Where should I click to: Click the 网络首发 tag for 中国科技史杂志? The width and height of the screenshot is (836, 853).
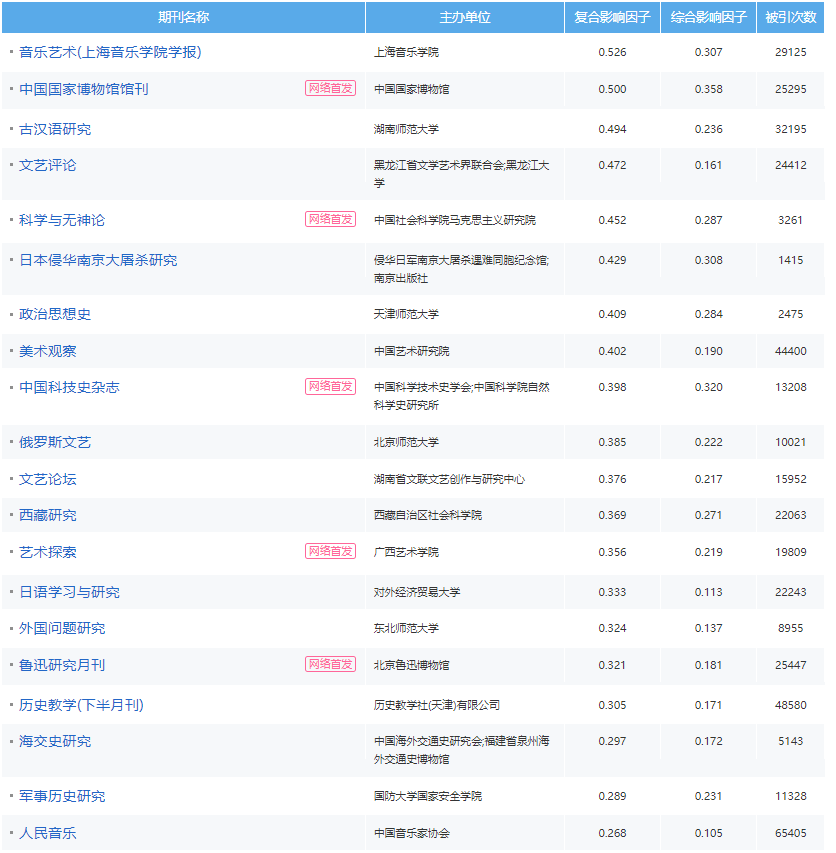[328, 384]
